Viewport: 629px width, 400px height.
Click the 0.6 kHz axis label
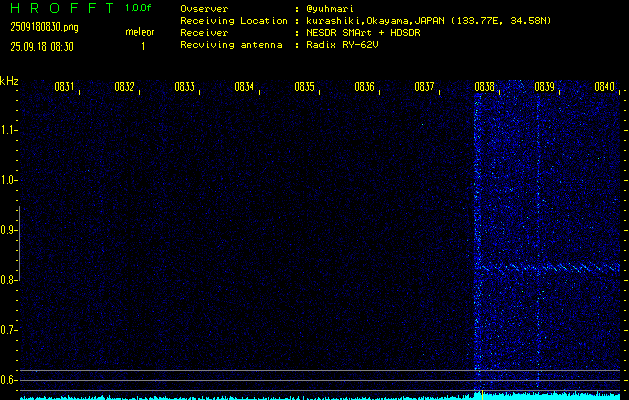coord(8,380)
